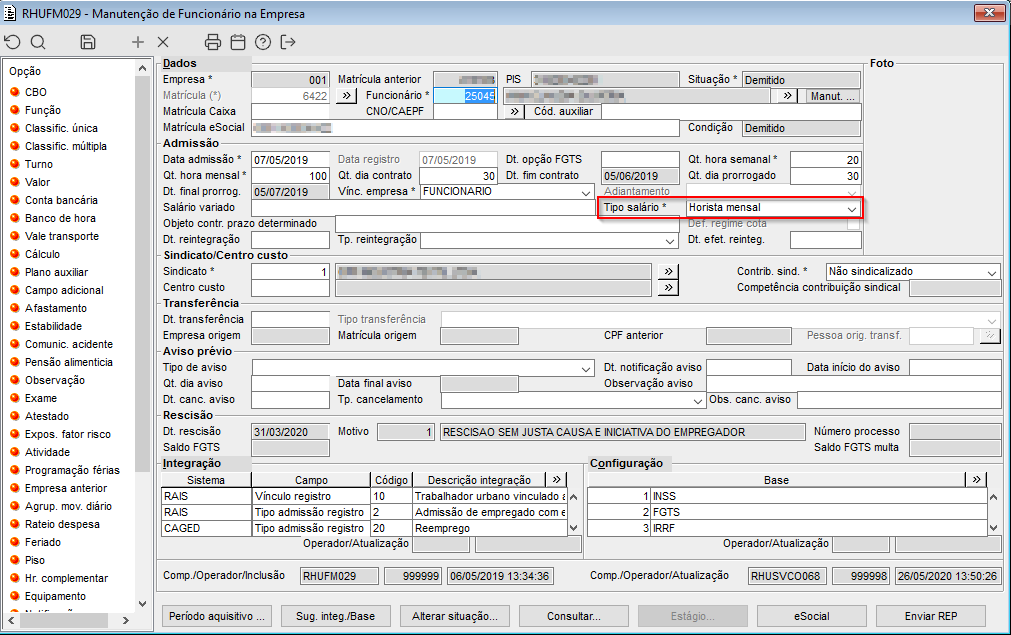Expand the Descrição integração column arrow
This screenshot has width=1011, height=635.
556,480
